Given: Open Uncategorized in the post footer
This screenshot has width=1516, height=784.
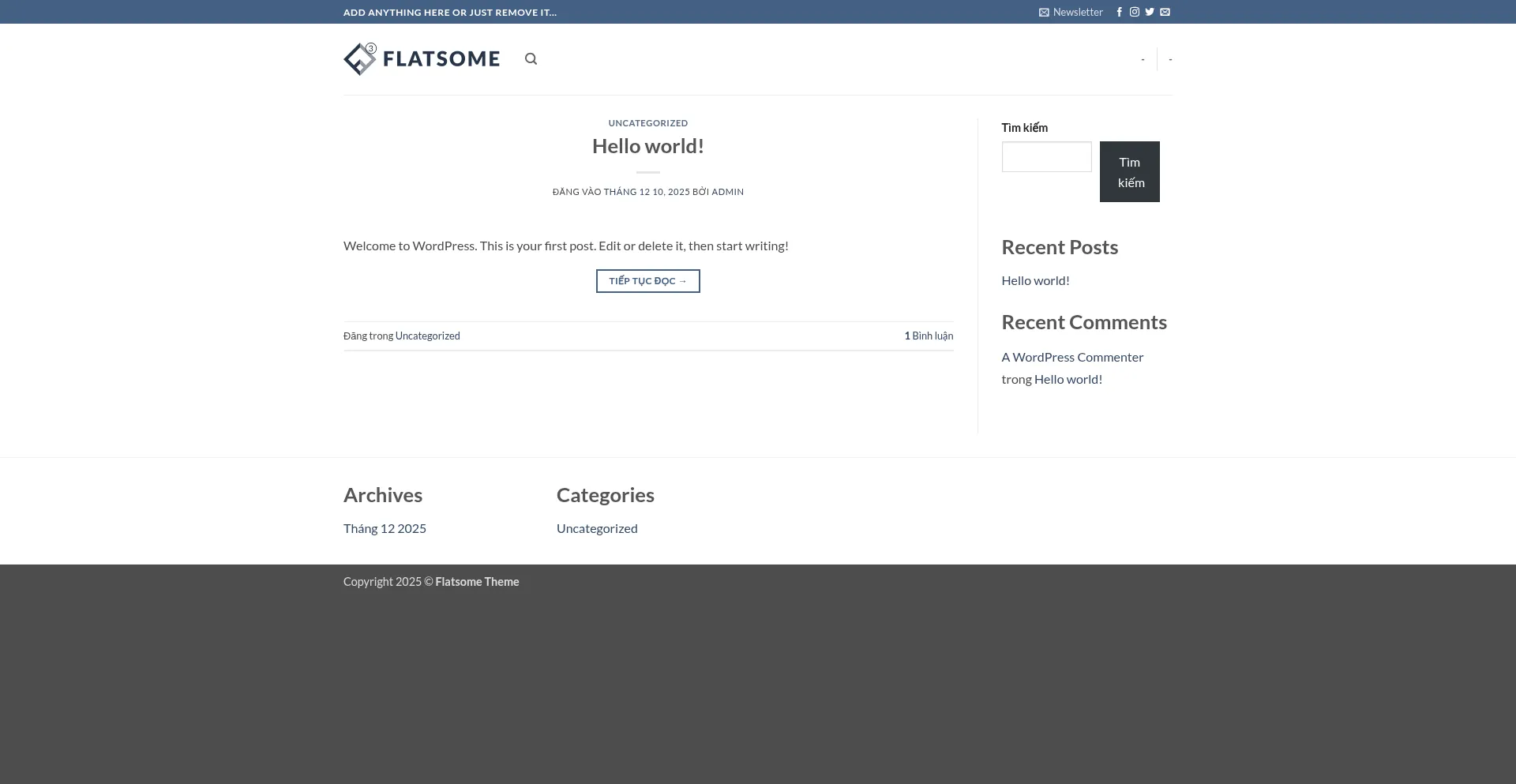Looking at the screenshot, I should pyautogui.click(x=427, y=336).
